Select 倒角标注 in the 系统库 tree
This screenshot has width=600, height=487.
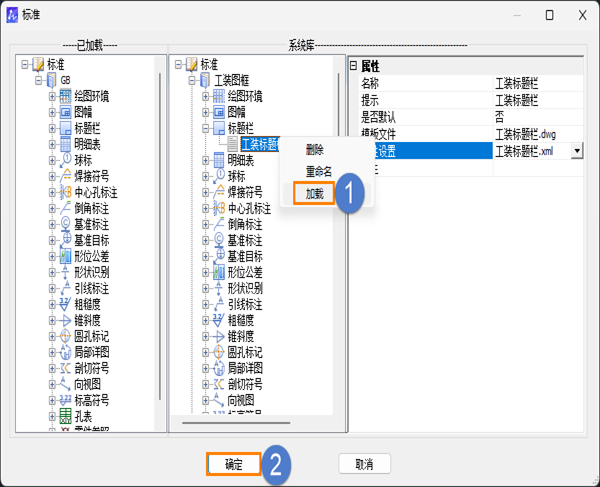[x=245, y=224]
